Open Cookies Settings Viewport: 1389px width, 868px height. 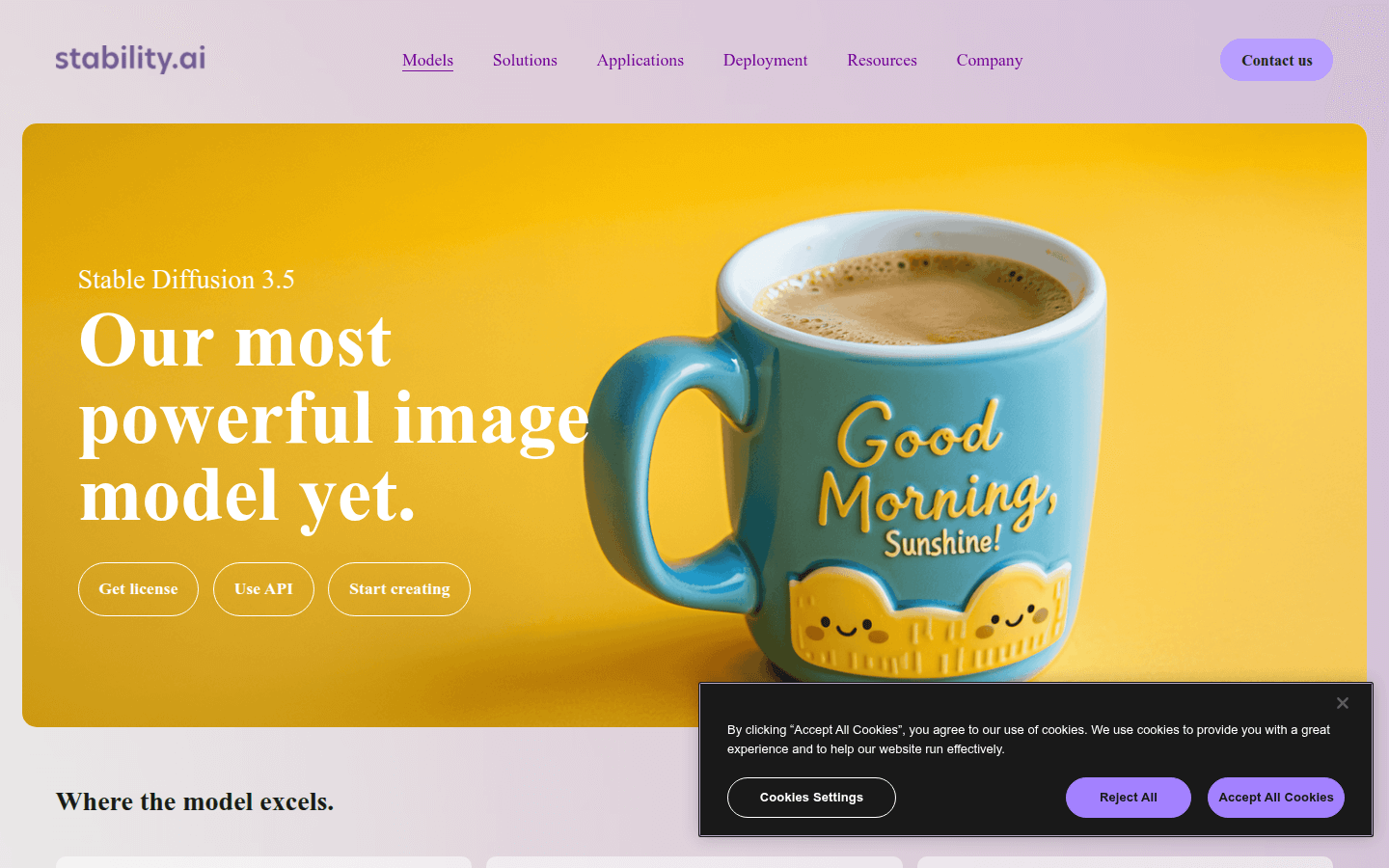coord(811,798)
